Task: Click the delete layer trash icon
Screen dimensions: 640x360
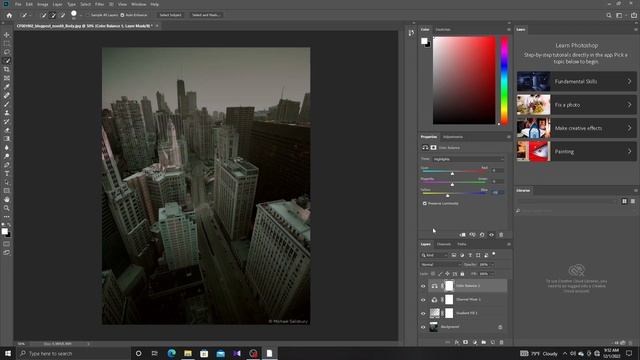Action: coord(502,342)
